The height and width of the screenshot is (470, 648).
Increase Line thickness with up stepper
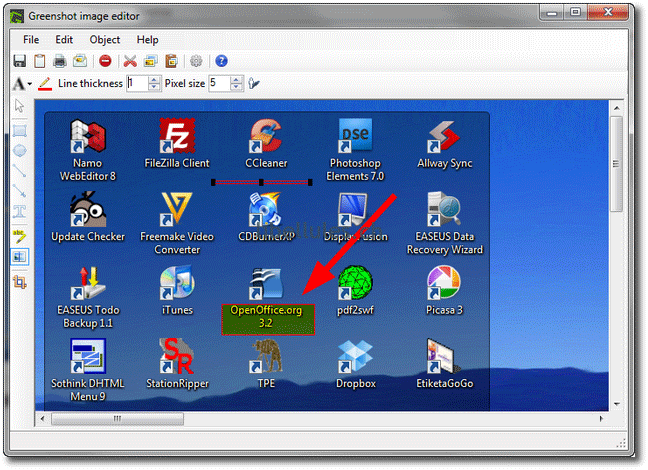click(x=154, y=80)
